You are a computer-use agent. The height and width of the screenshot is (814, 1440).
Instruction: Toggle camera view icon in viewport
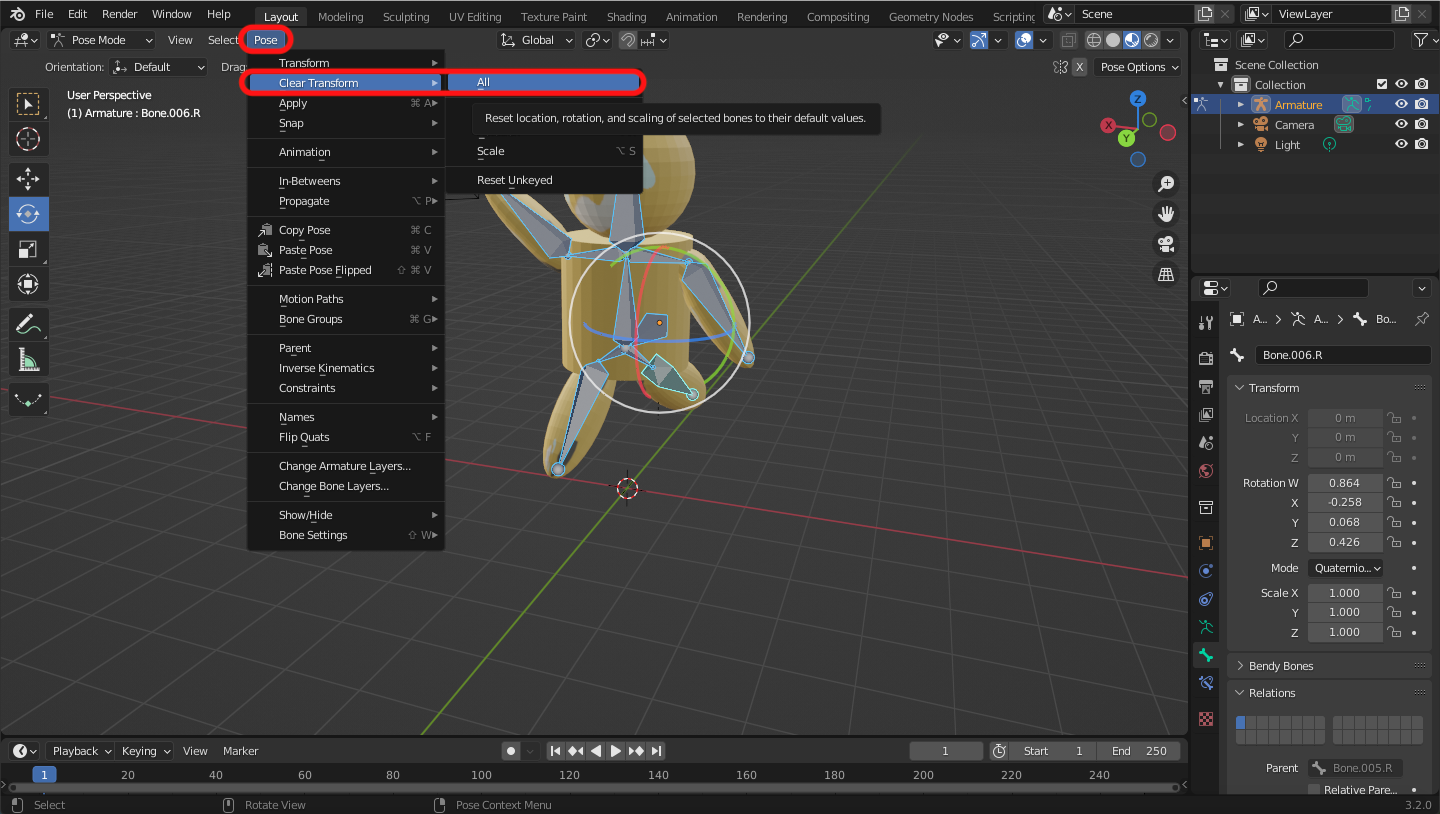point(1166,244)
